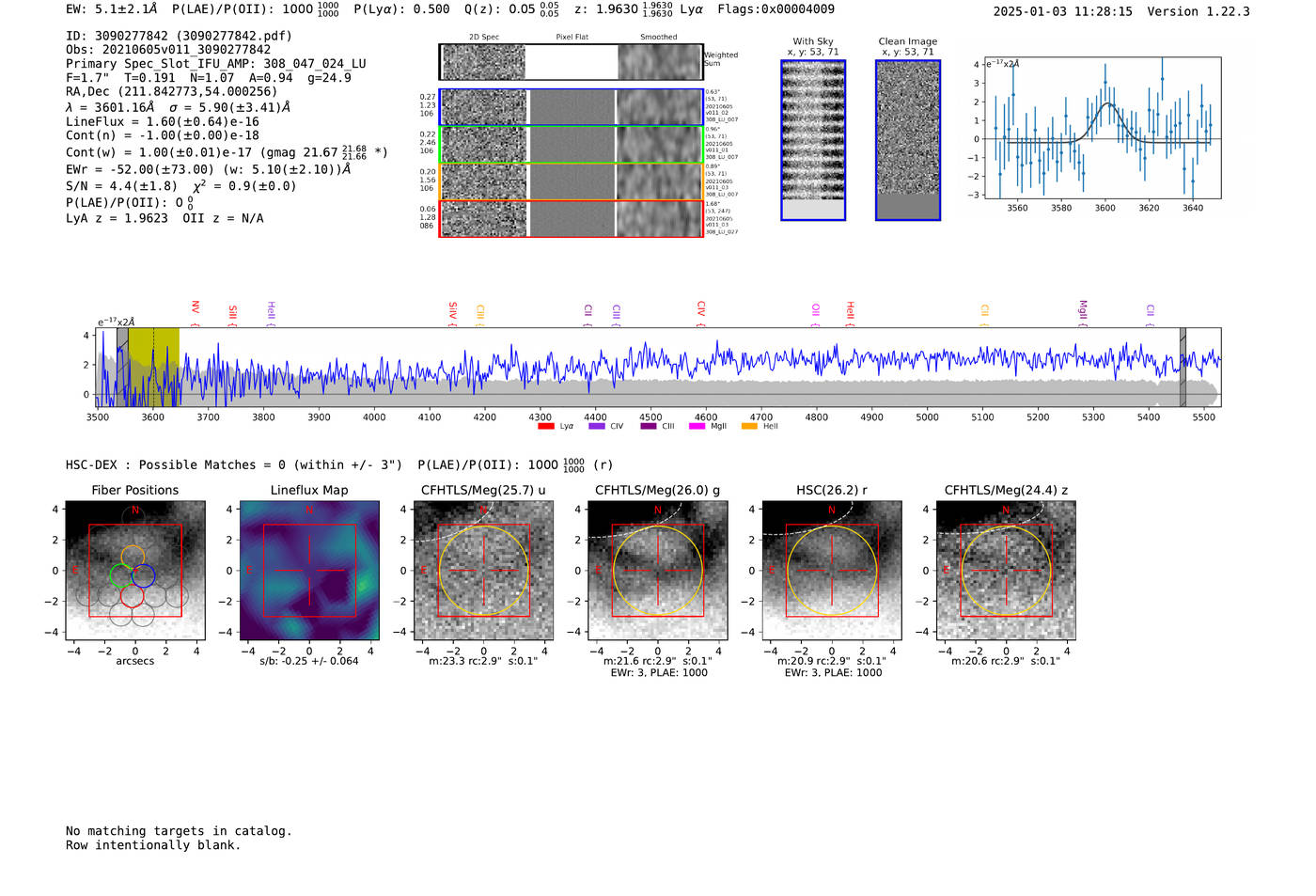Screen dimensions: 1316x896
Task: Click the timestamp 2025-01-03 11:28:15
Action: pos(1063,11)
